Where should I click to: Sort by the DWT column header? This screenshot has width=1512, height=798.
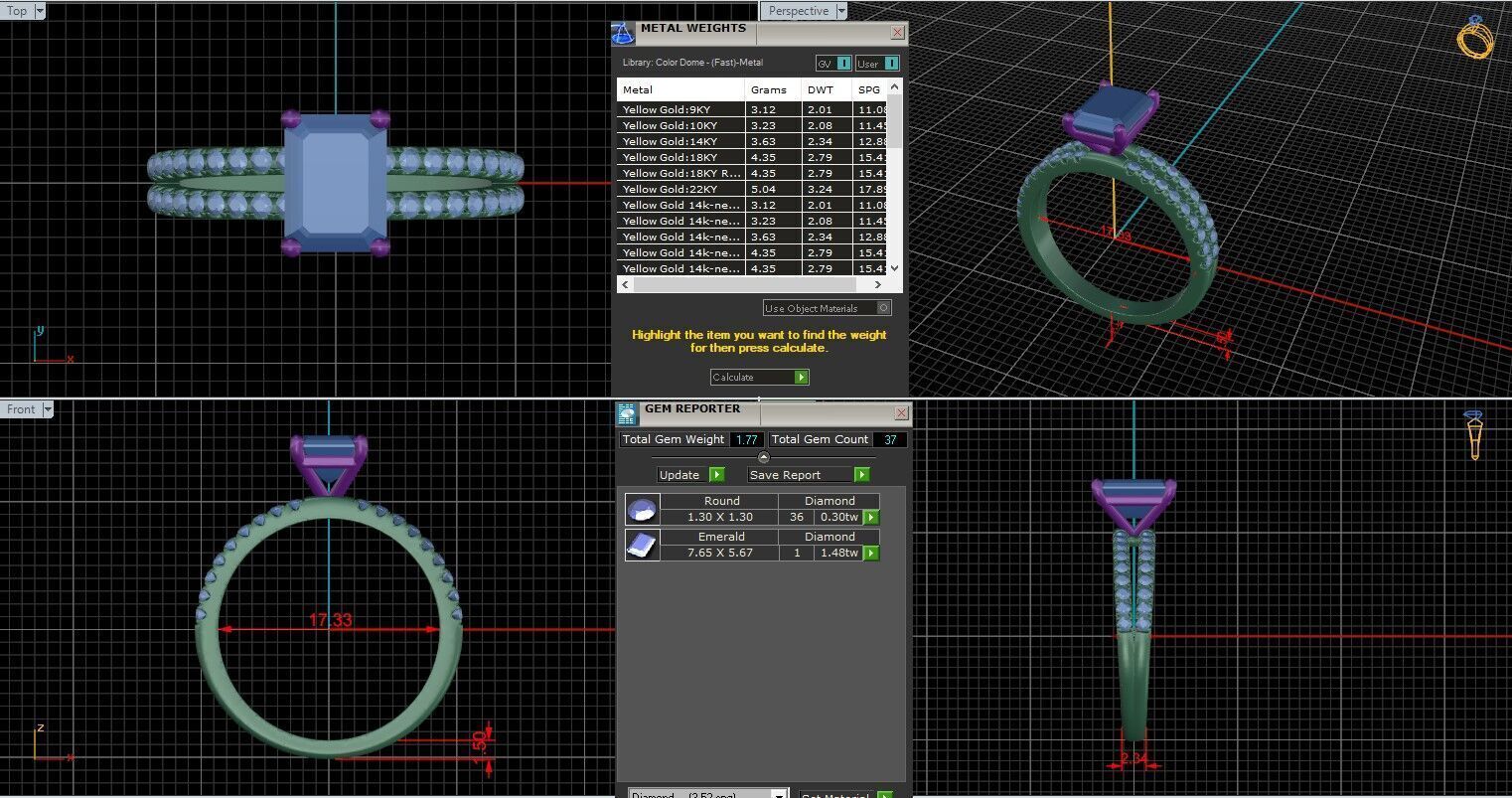(x=828, y=89)
